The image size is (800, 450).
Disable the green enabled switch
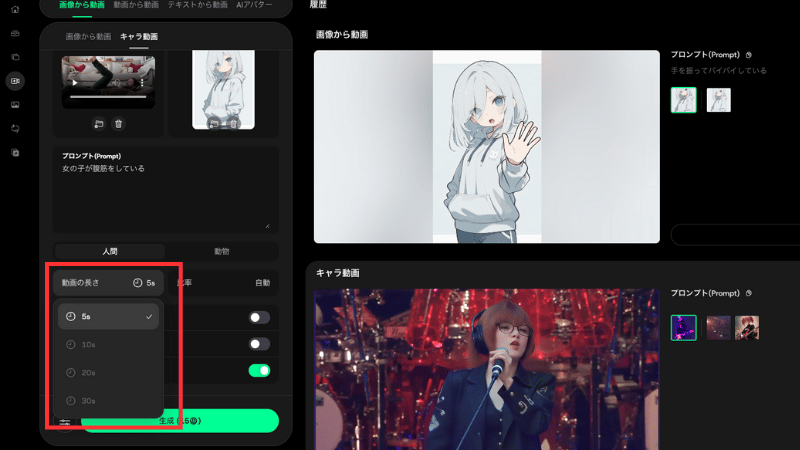259,371
